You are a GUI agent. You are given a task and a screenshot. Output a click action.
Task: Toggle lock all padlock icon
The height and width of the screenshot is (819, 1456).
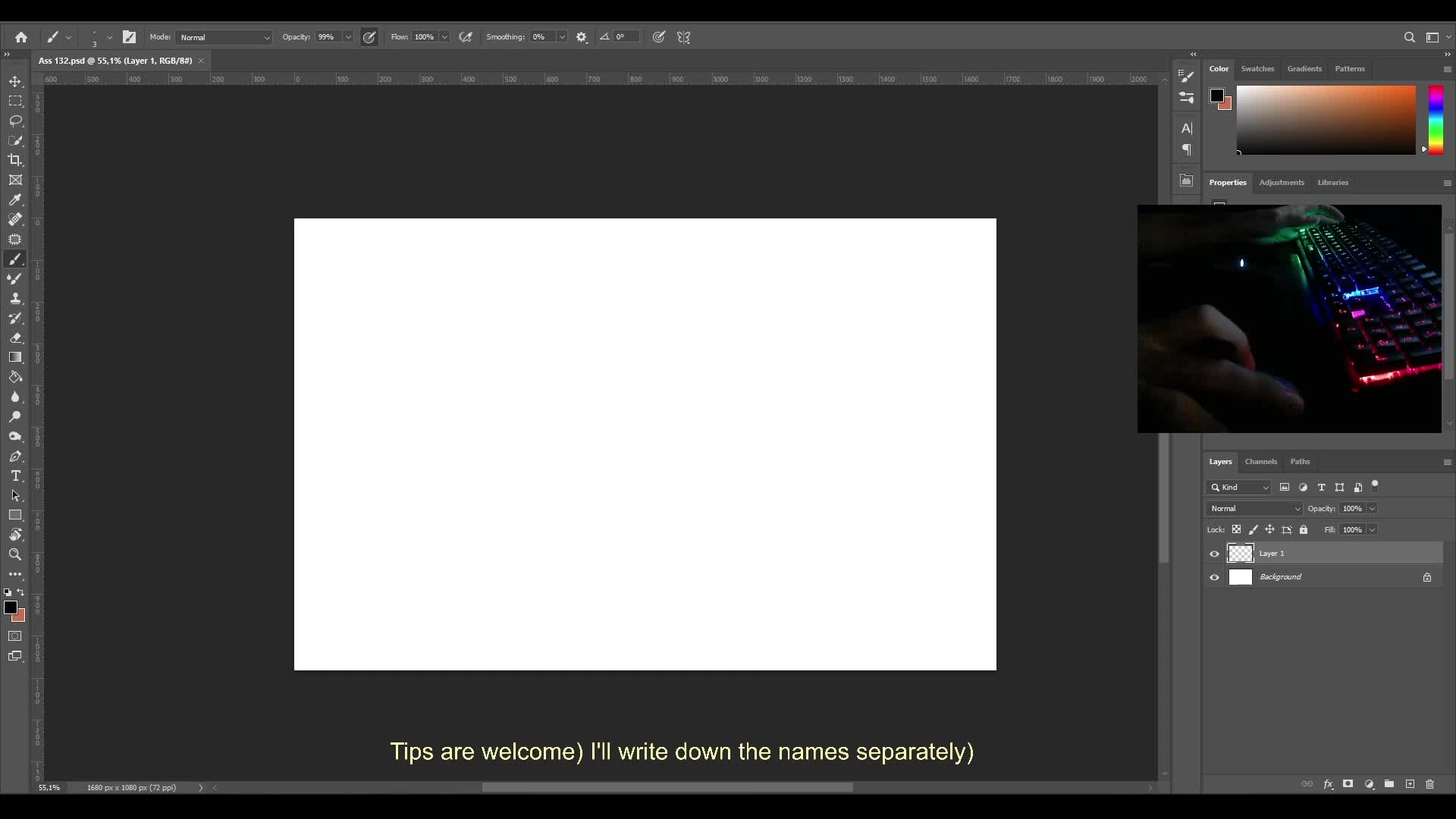1304,529
